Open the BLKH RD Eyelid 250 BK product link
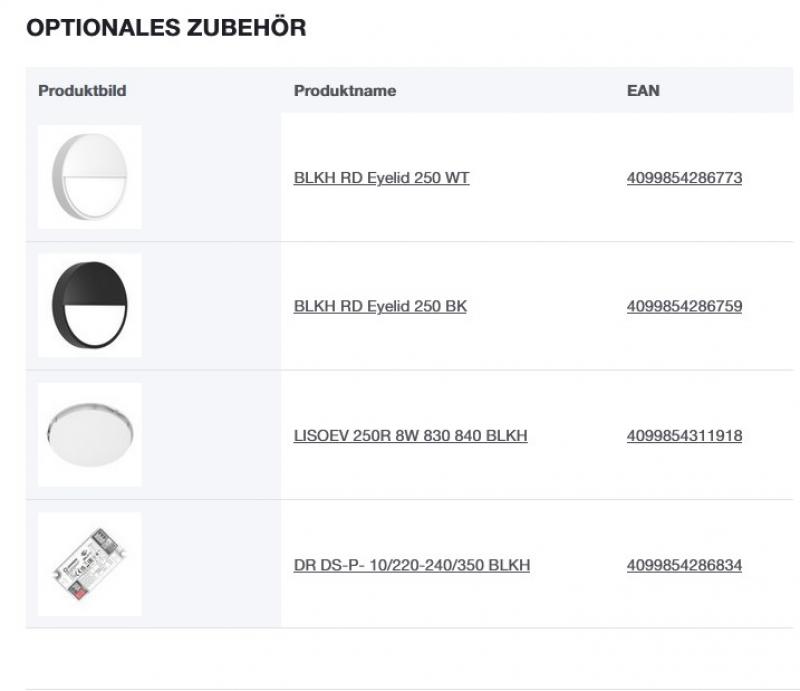This screenshot has width=800, height=691. click(x=381, y=306)
